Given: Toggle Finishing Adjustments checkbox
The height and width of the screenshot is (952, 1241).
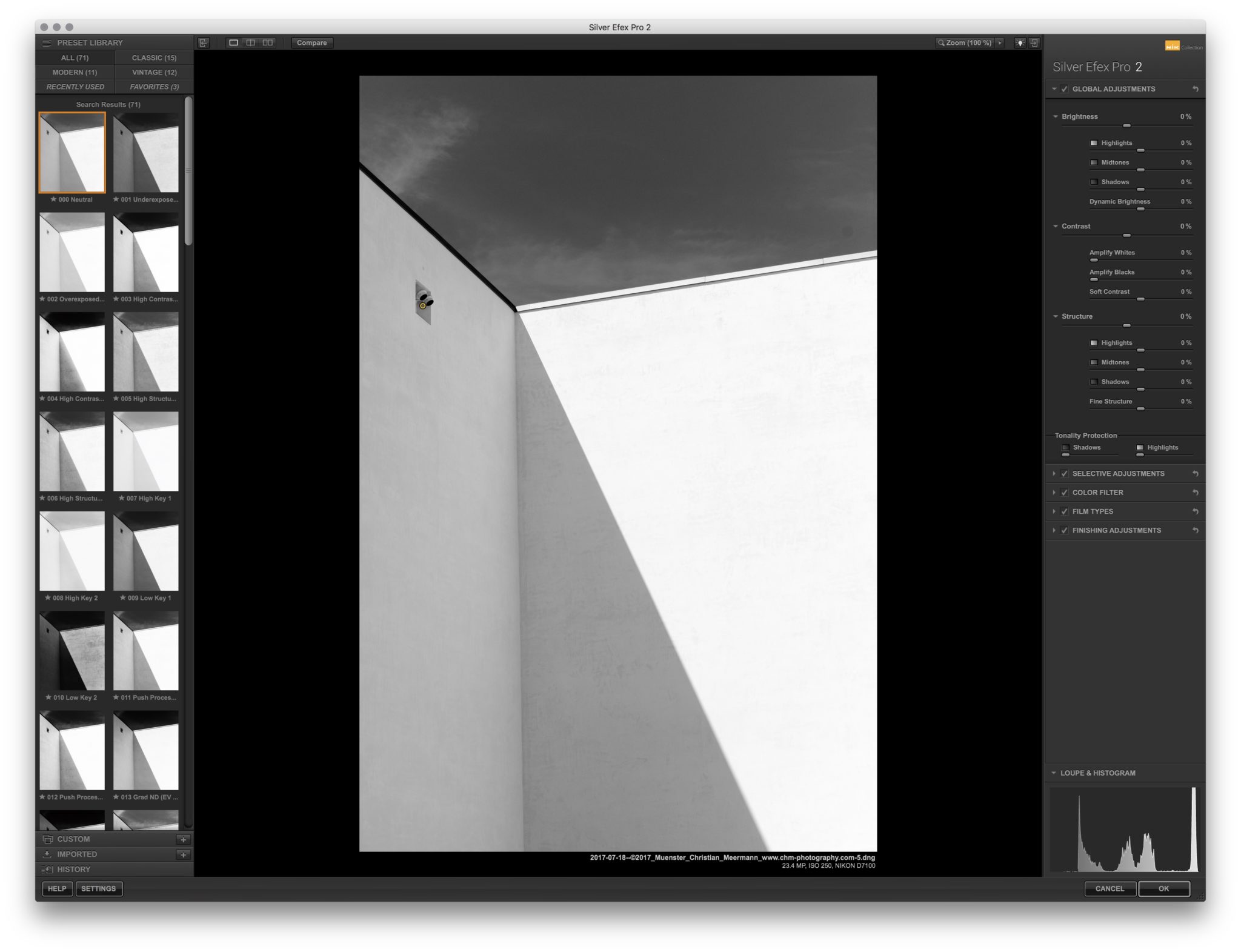Looking at the screenshot, I should [x=1065, y=530].
